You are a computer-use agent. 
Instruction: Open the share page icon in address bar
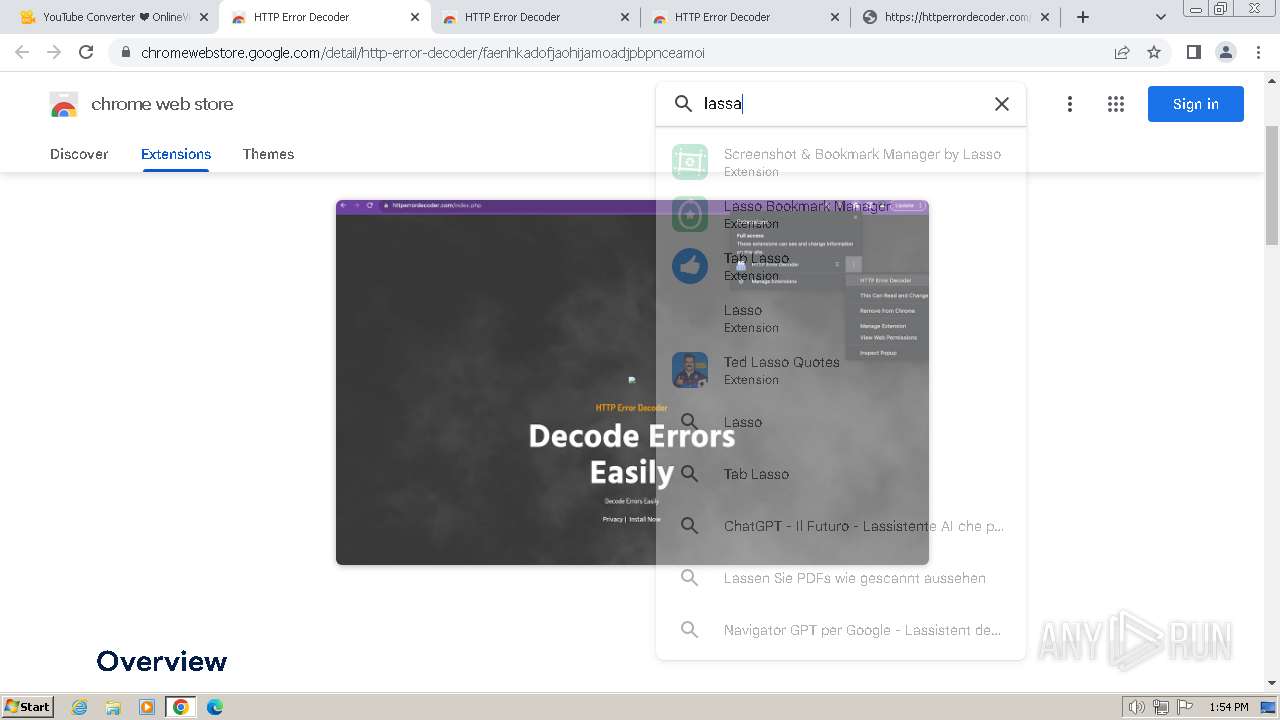[x=1122, y=52]
